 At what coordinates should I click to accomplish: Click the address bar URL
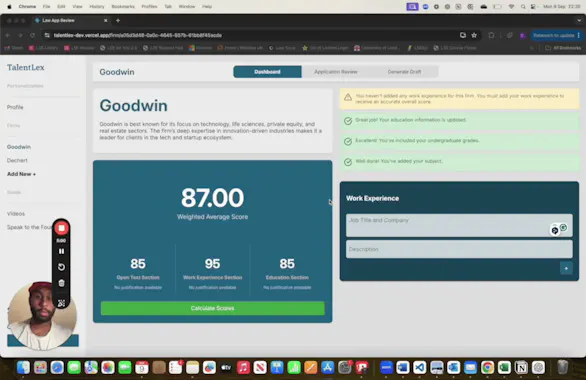[138, 35]
